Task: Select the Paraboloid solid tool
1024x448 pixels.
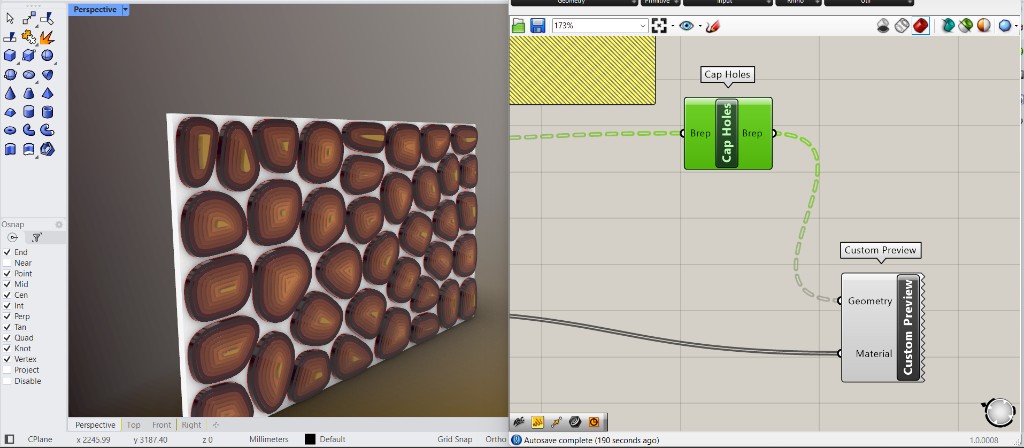Action: point(47,74)
